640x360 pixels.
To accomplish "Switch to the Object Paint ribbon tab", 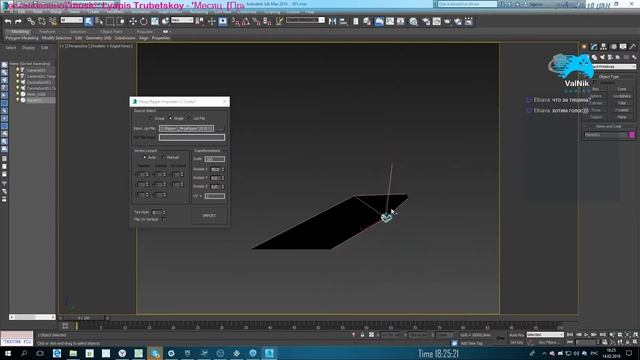I will click(x=111, y=31).
